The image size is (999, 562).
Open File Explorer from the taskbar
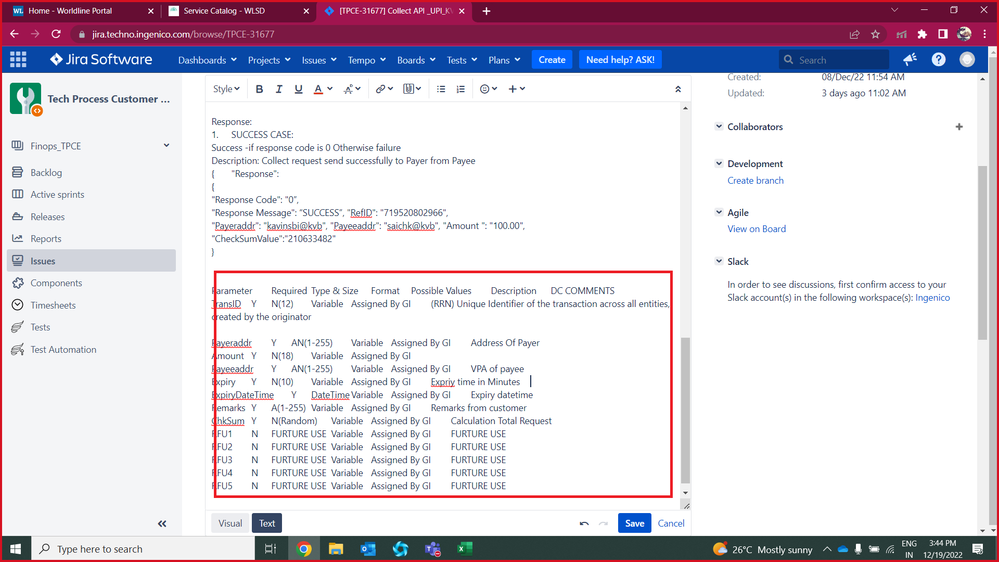336,549
